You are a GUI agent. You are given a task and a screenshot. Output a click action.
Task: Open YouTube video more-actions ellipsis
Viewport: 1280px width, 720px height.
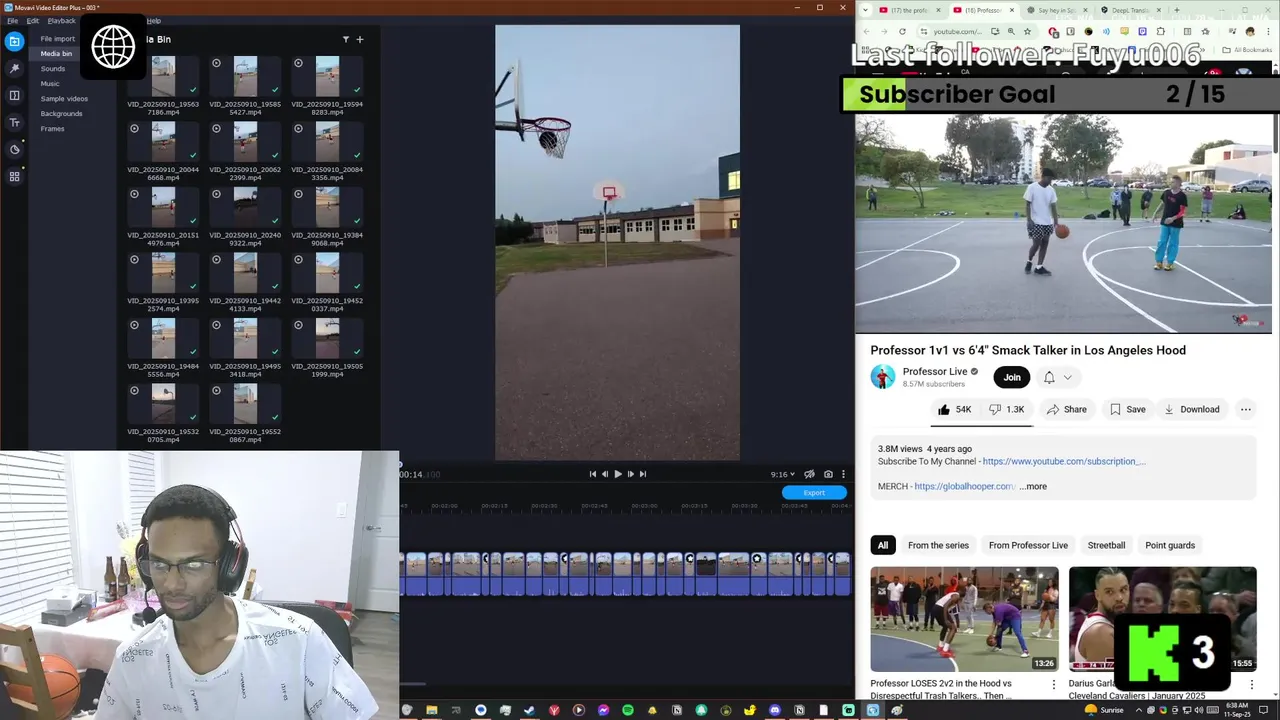click(1246, 409)
